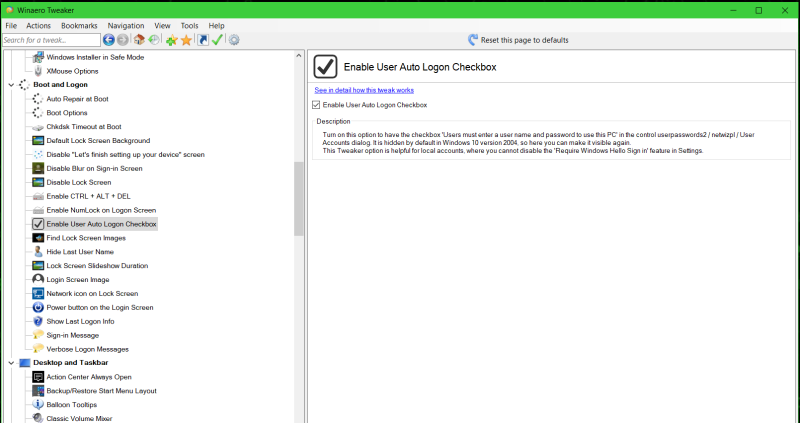The image size is (800, 423).
Task: Uncheck Enable User Auto Logon Checkbox option
Action: point(316,105)
